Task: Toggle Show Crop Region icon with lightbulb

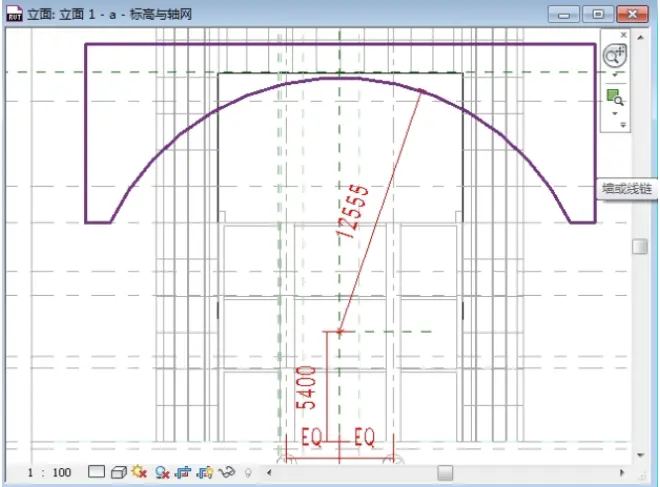Action: click(x=205, y=473)
